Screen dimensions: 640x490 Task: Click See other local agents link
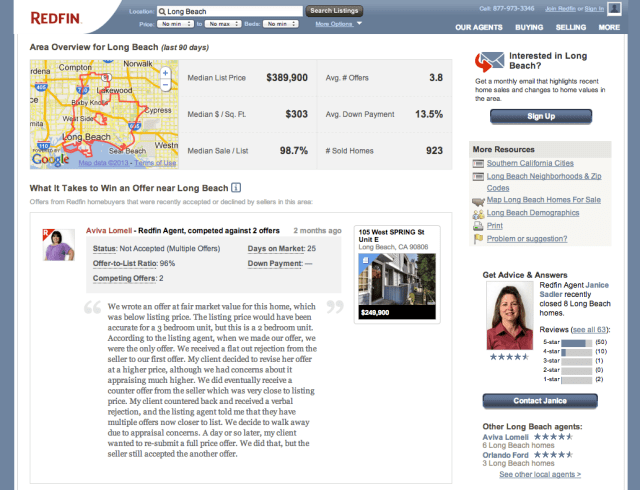point(540,474)
